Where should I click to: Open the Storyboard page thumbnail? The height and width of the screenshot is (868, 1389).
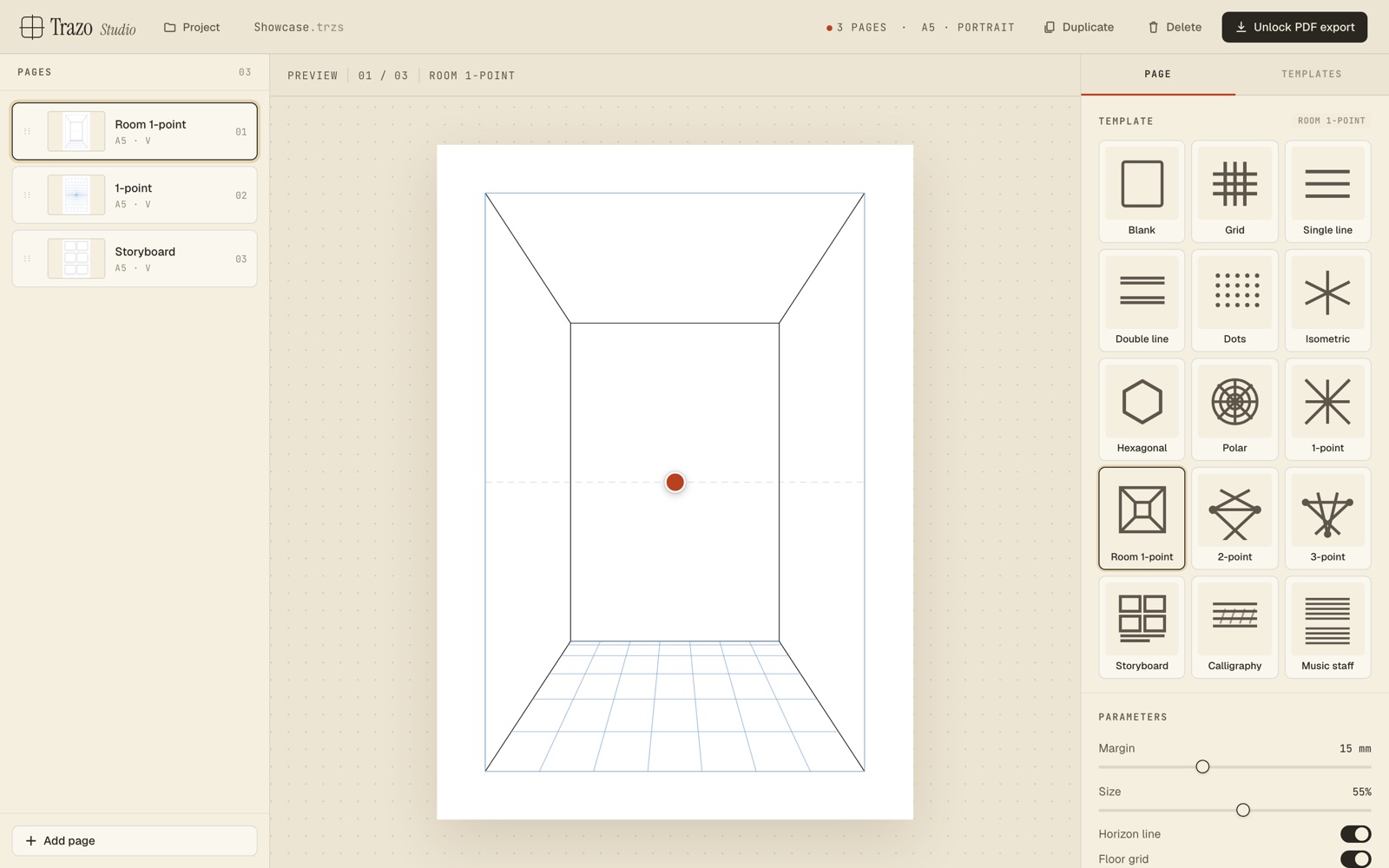[76, 259]
